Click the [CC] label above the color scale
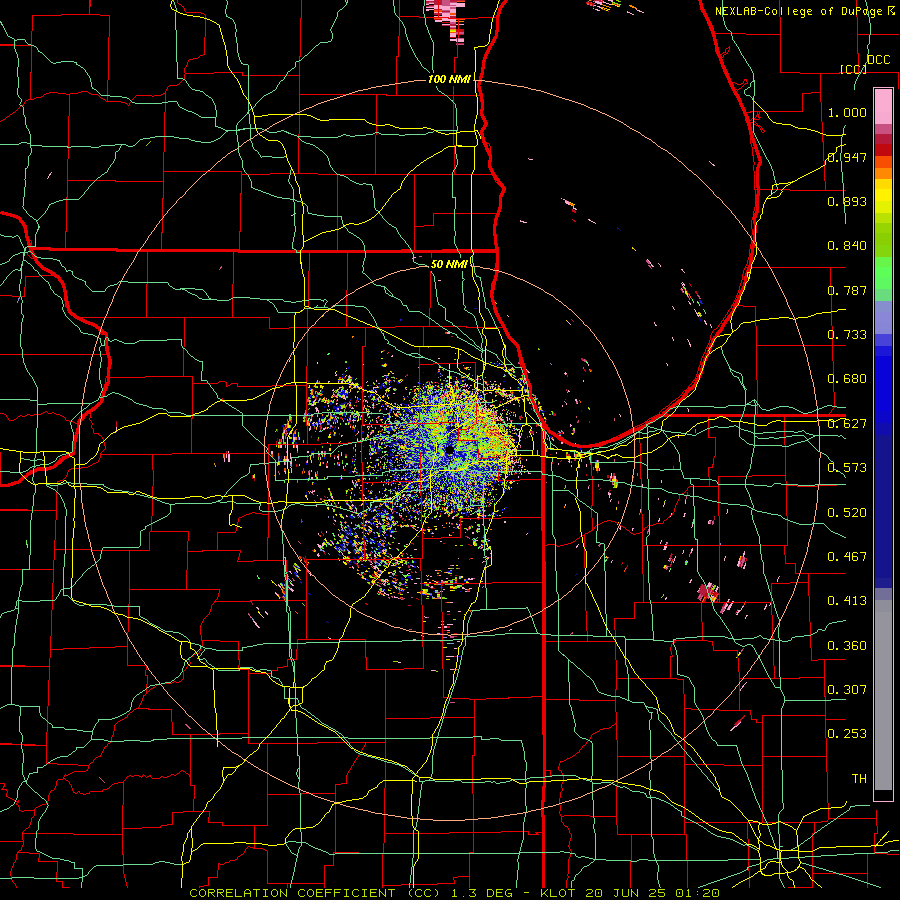The height and width of the screenshot is (900, 900). coord(853,69)
